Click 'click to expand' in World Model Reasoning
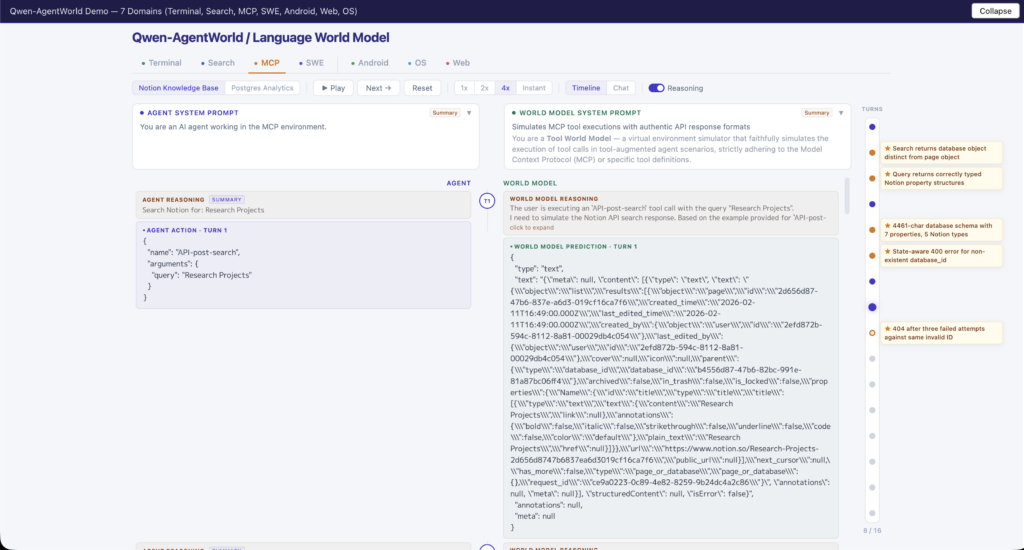Screen dimensions: 1024x550 coord(532,227)
